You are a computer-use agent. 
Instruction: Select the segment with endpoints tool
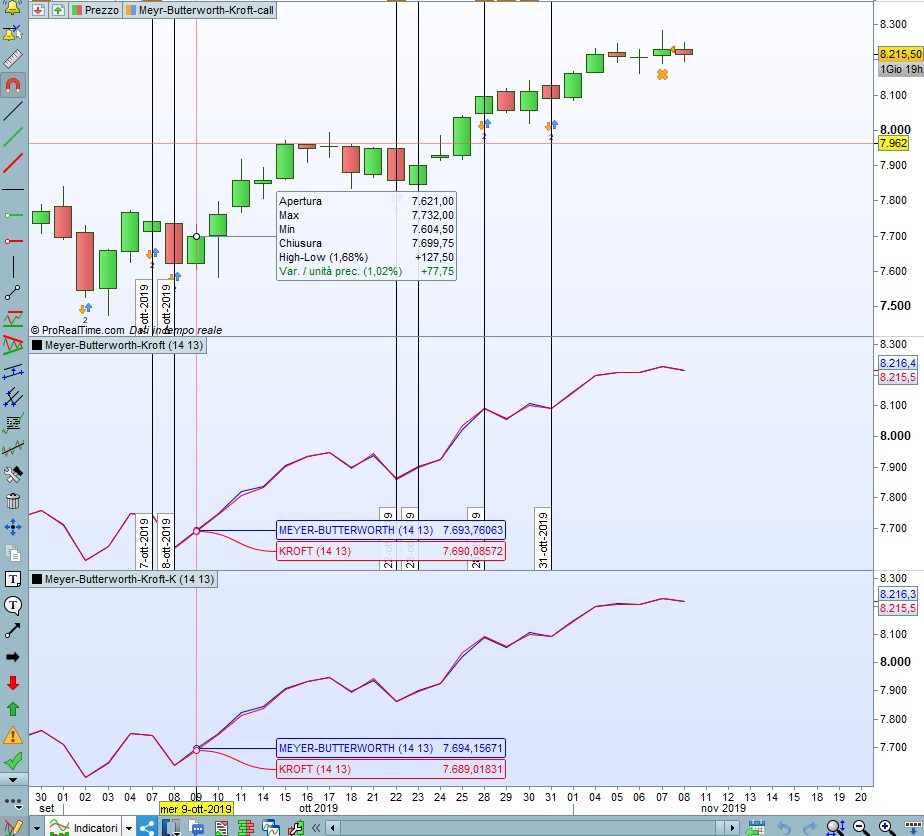tap(12, 293)
